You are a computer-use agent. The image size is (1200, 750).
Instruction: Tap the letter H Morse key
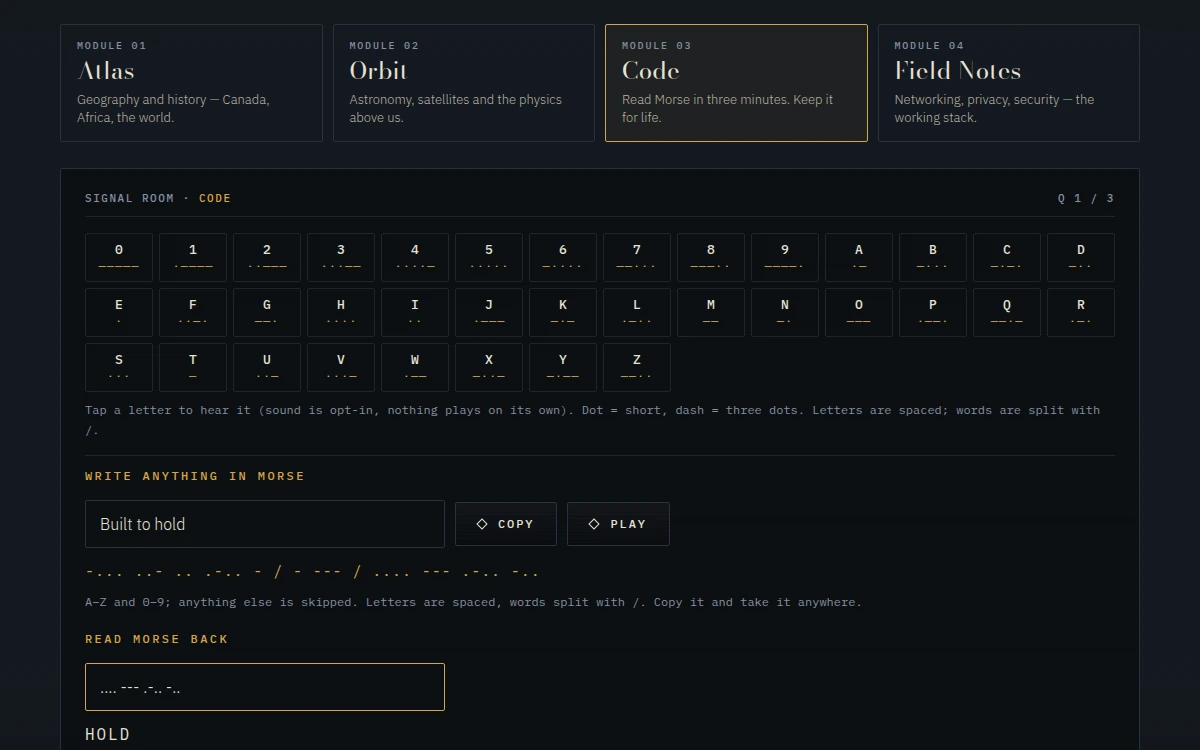pos(341,312)
